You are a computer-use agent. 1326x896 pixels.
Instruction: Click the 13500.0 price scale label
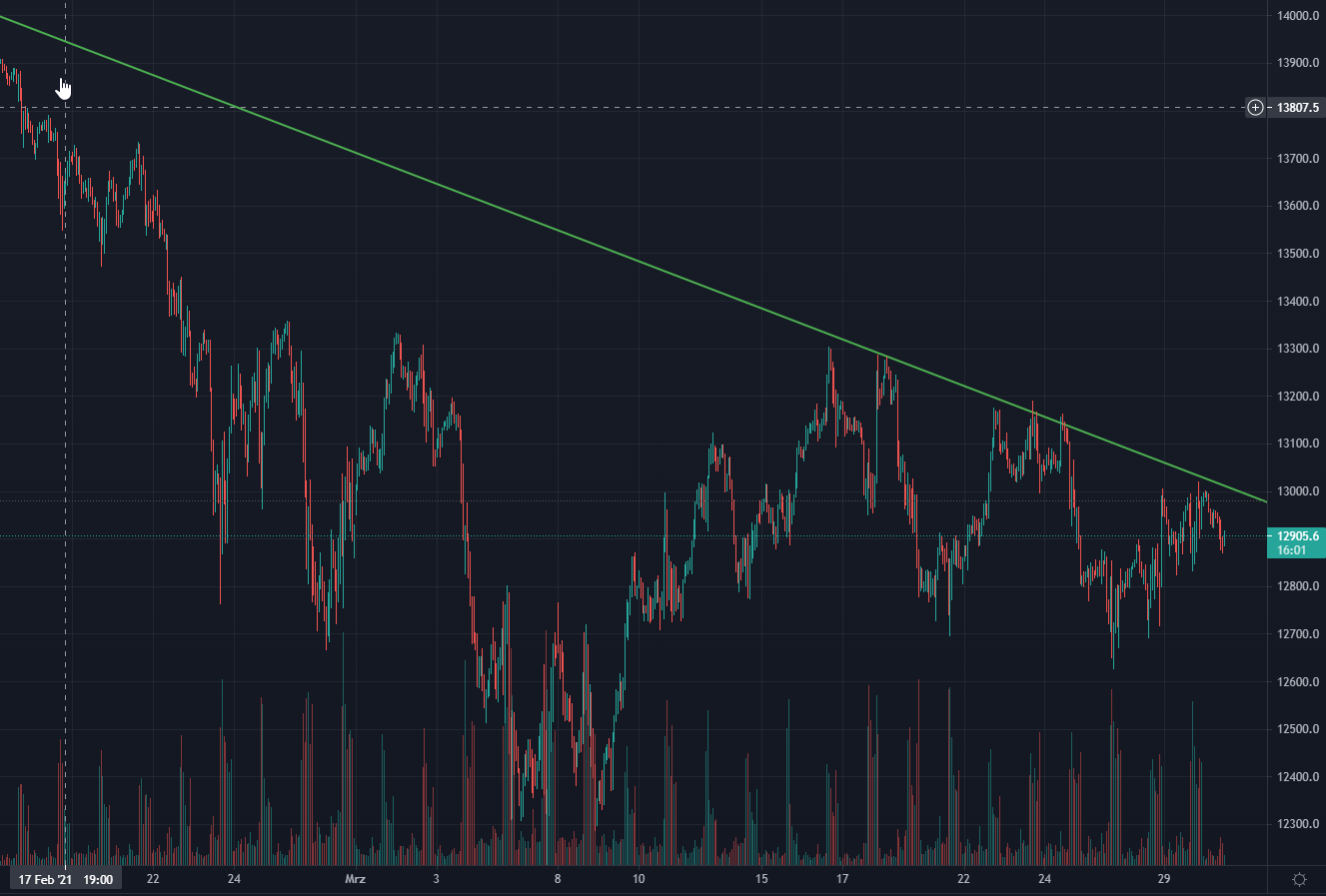[x=1298, y=254]
